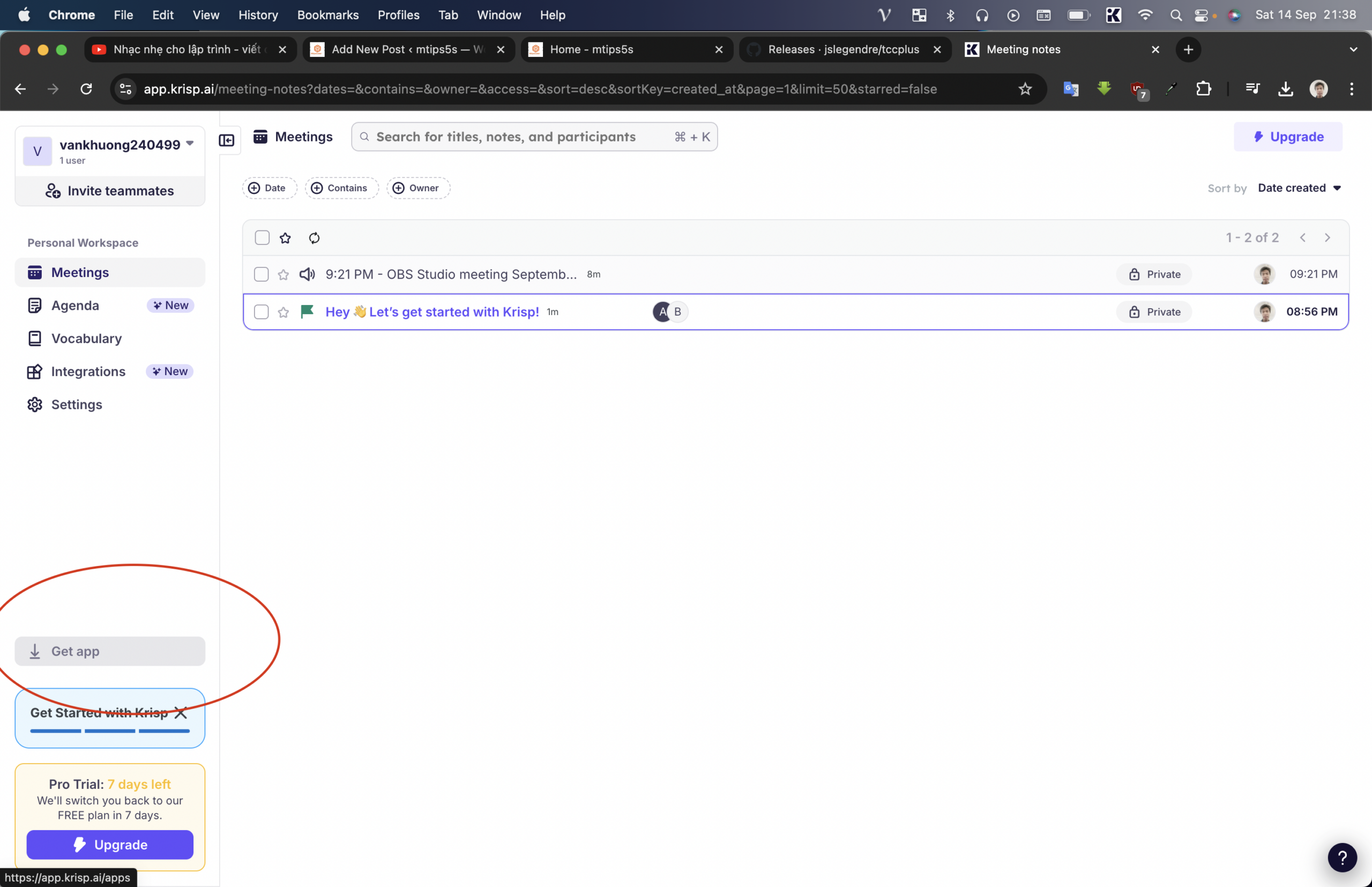The height and width of the screenshot is (887, 1372).
Task: Open Chrome profile avatar
Action: [1318, 89]
